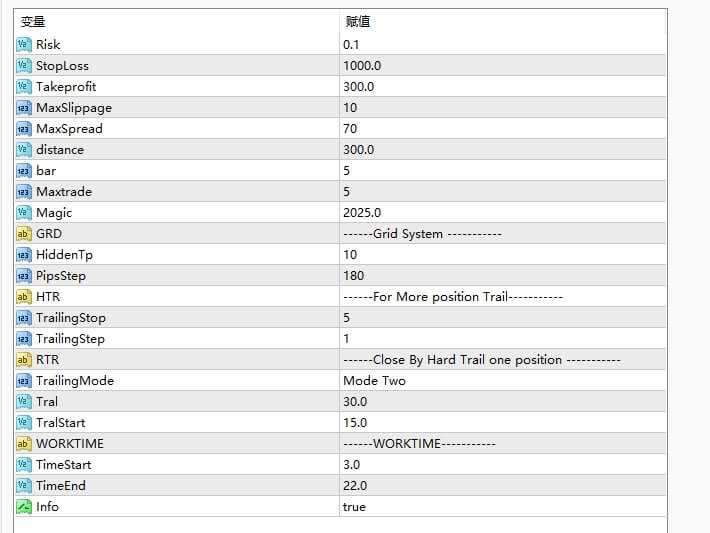
Task: Select the StopLoss value 1000.0 field
Action: pyautogui.click(x=362, y=66)
